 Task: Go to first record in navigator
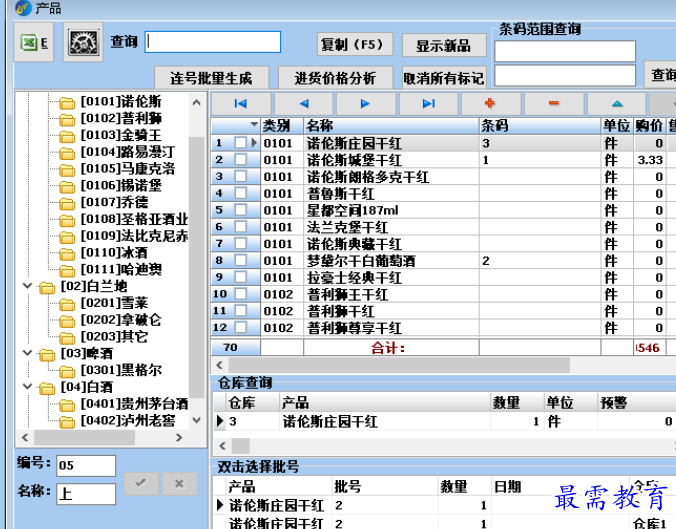[x=241, y=103]
